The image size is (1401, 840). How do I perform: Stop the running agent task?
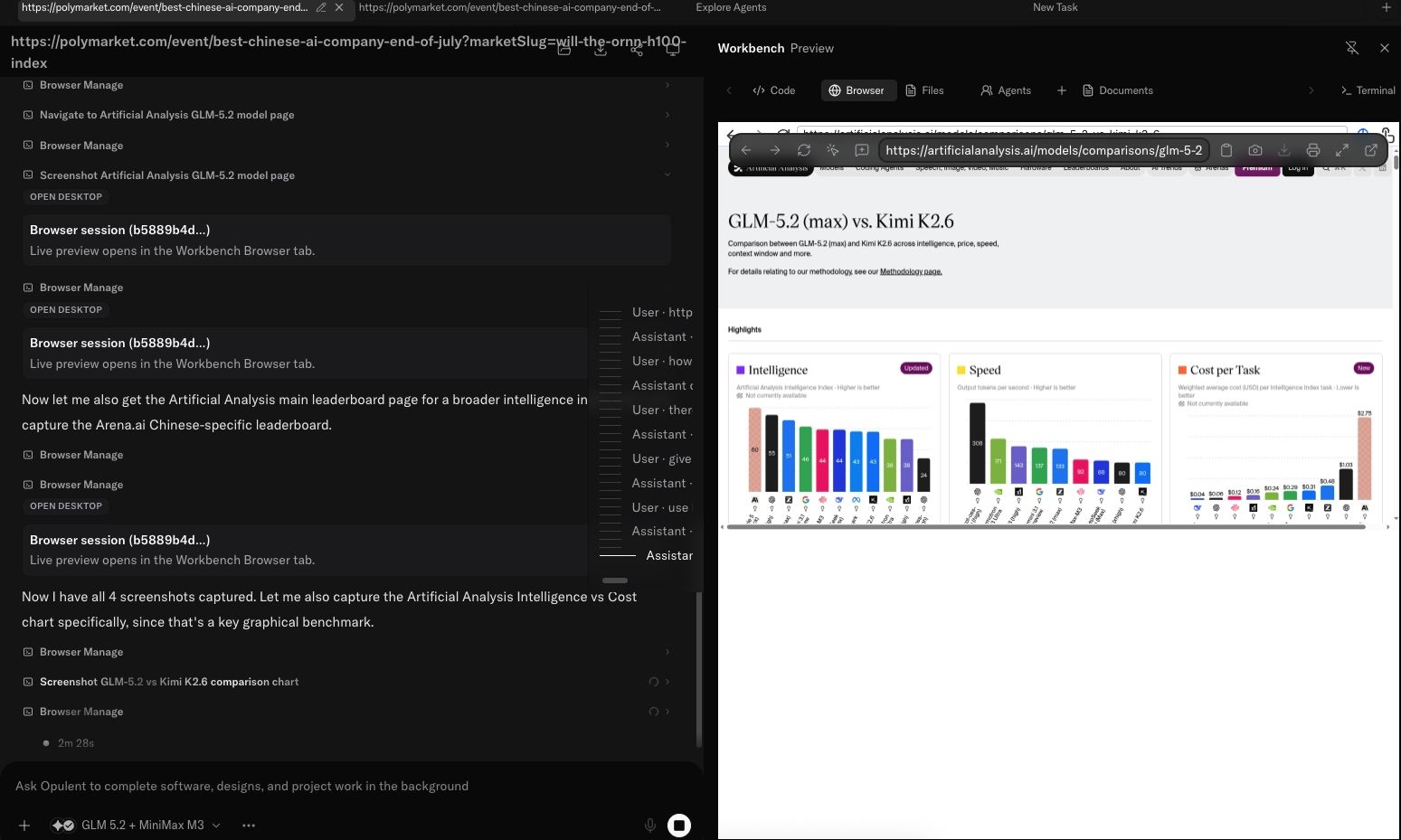tap(679, 825)
